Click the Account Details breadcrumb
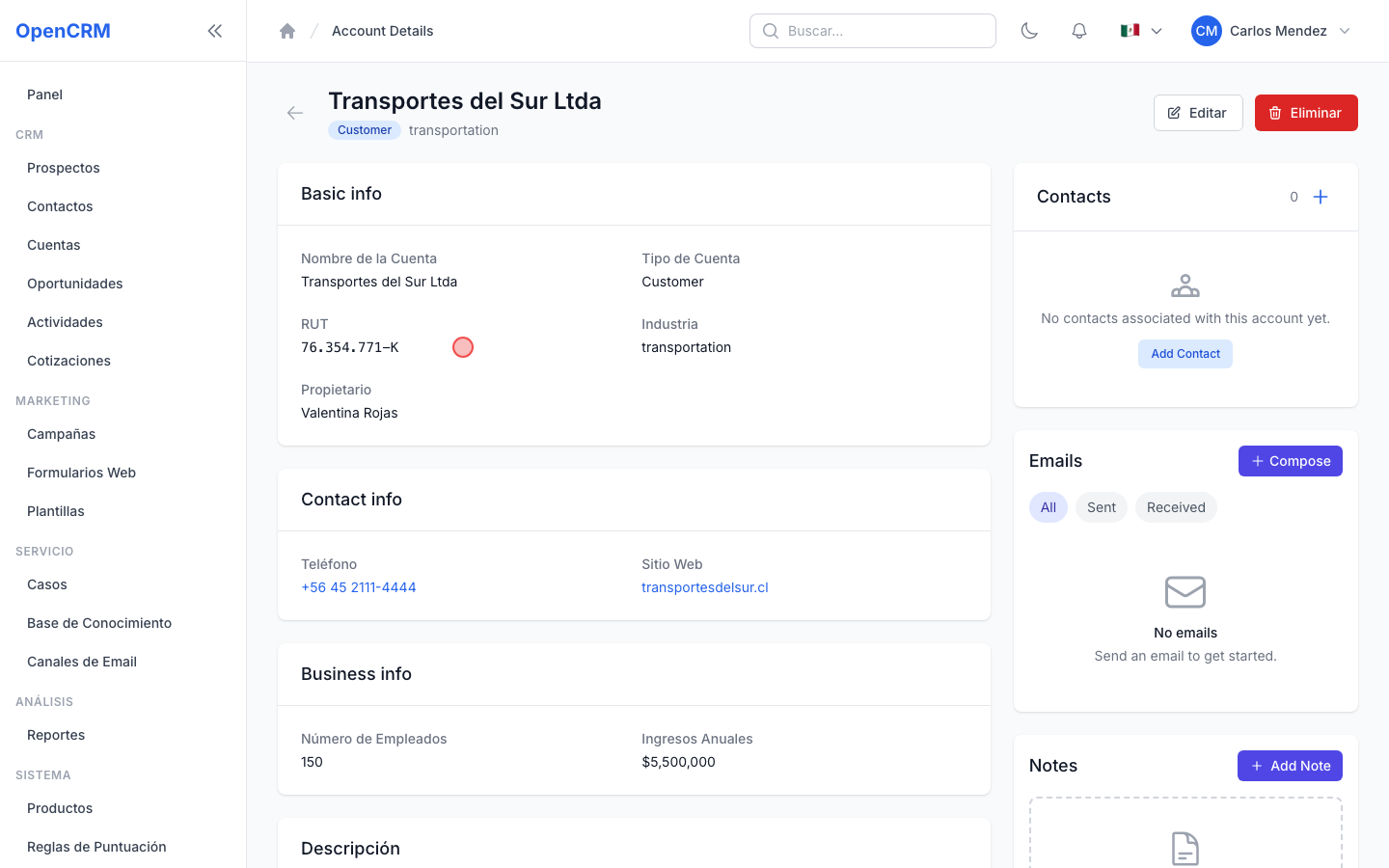Screen dimensions: 1389x868 [x=382, y=31]
